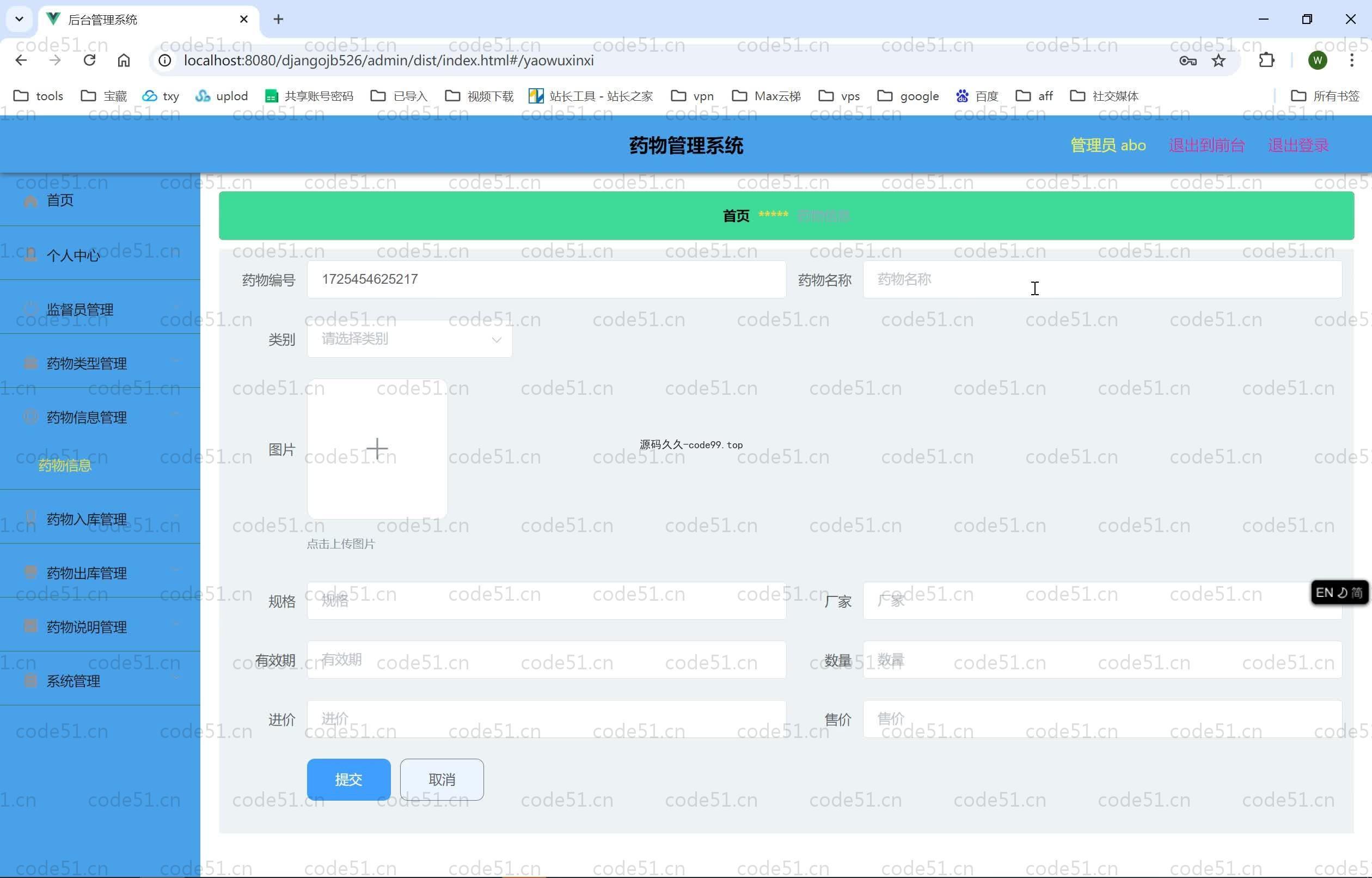Close the 后台管理系统 tab
This screenshot has width=1372, height=878.
pyautogui.click(x=244, y=20)
